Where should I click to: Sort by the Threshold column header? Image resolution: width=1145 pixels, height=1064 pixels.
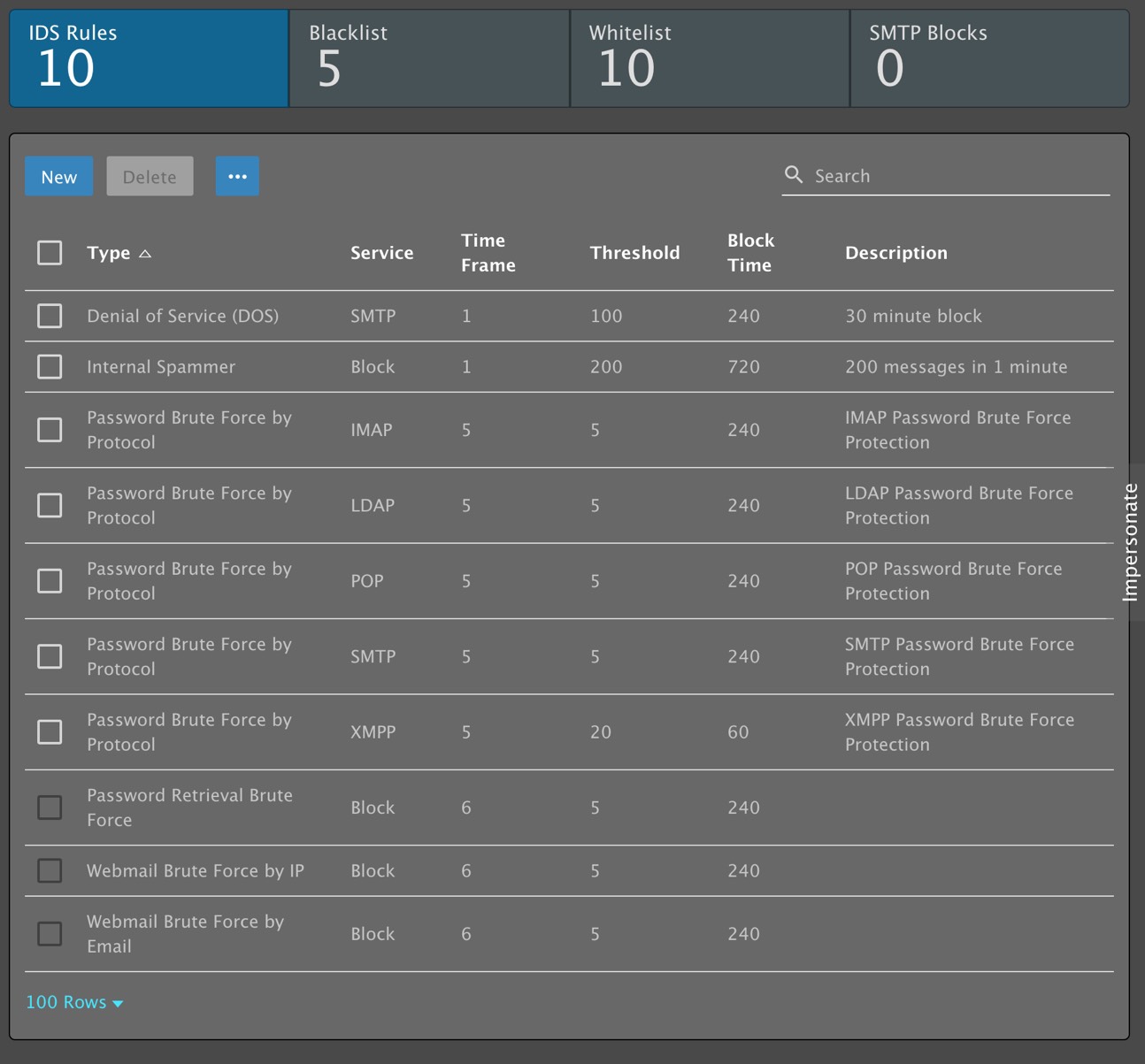click(x=634, y=253)
